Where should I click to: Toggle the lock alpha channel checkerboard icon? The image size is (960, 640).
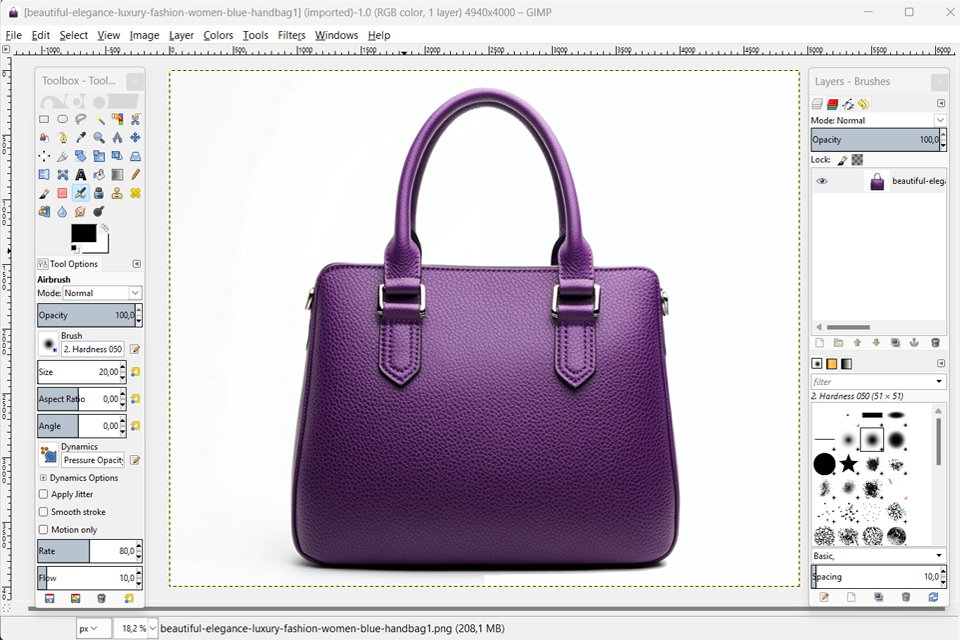pos(858,160)
